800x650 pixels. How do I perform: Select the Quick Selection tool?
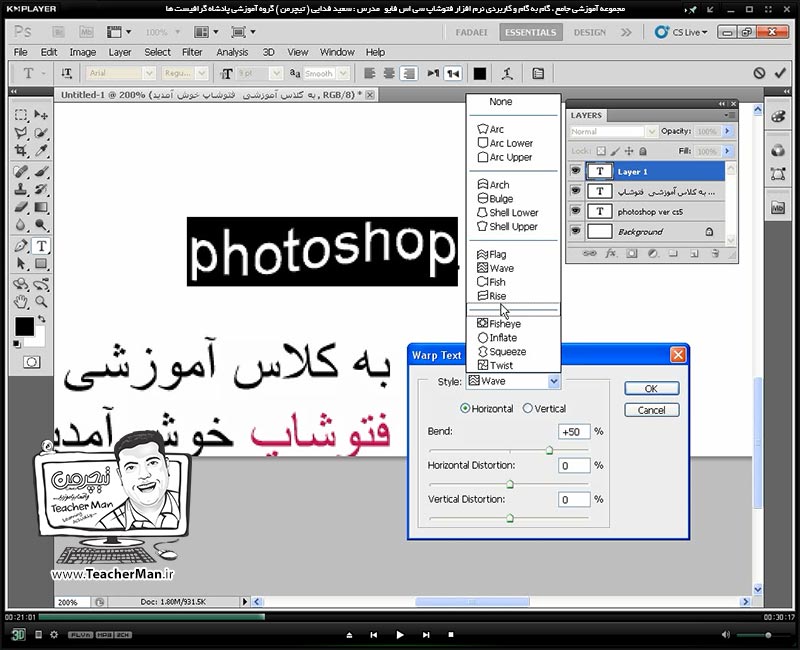pos(41,133)
